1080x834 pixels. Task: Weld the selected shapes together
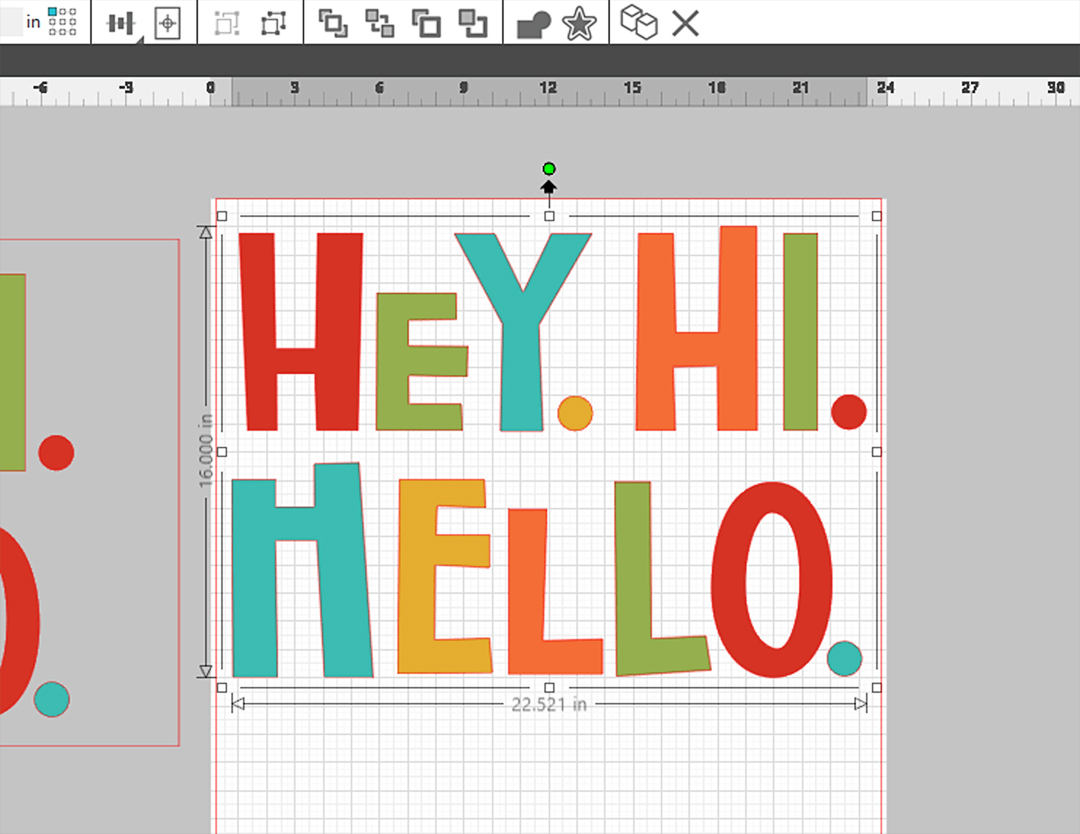(534, 24)
